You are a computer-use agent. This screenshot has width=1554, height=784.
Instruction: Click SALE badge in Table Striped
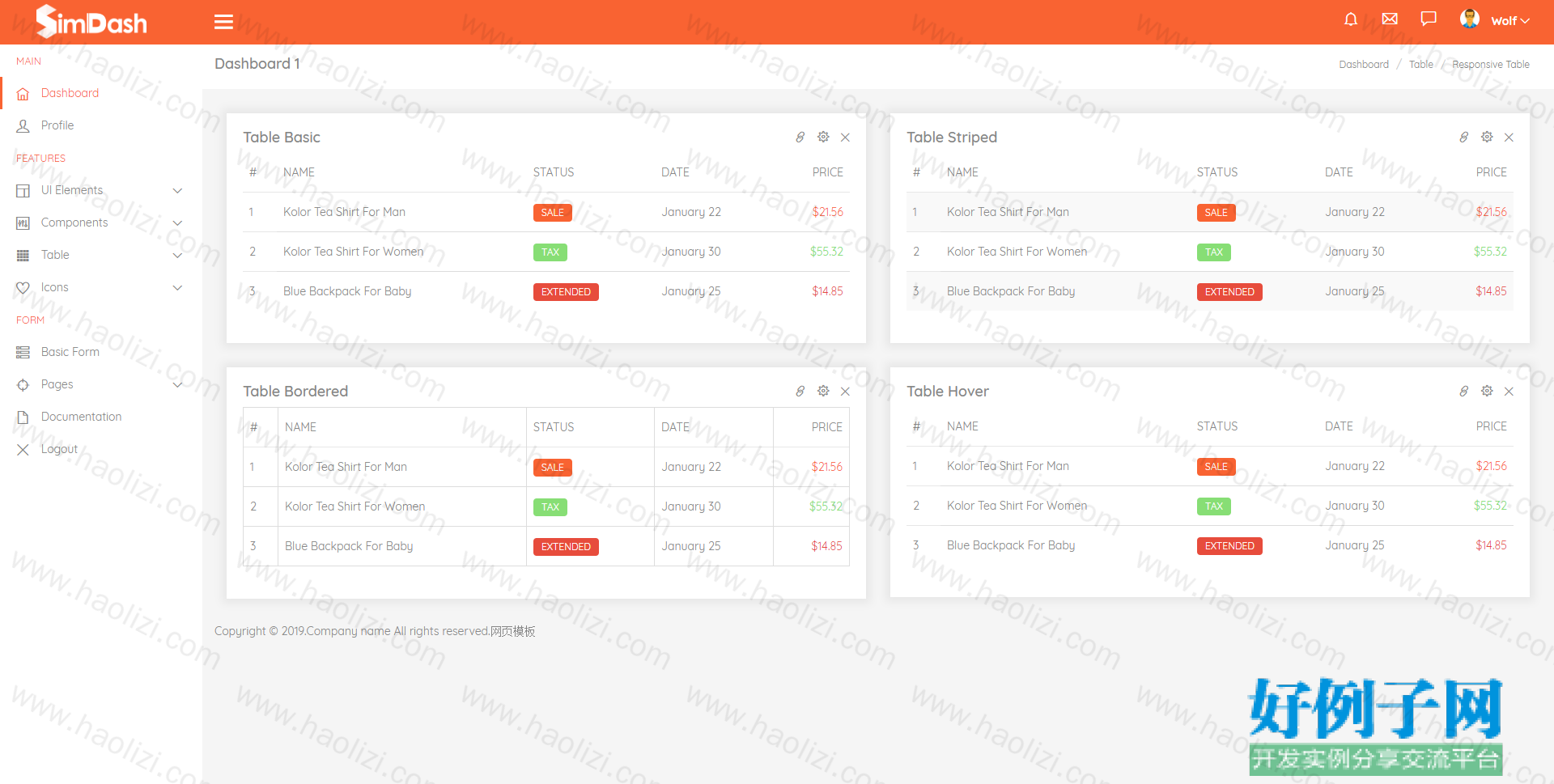pos(1216,213)
